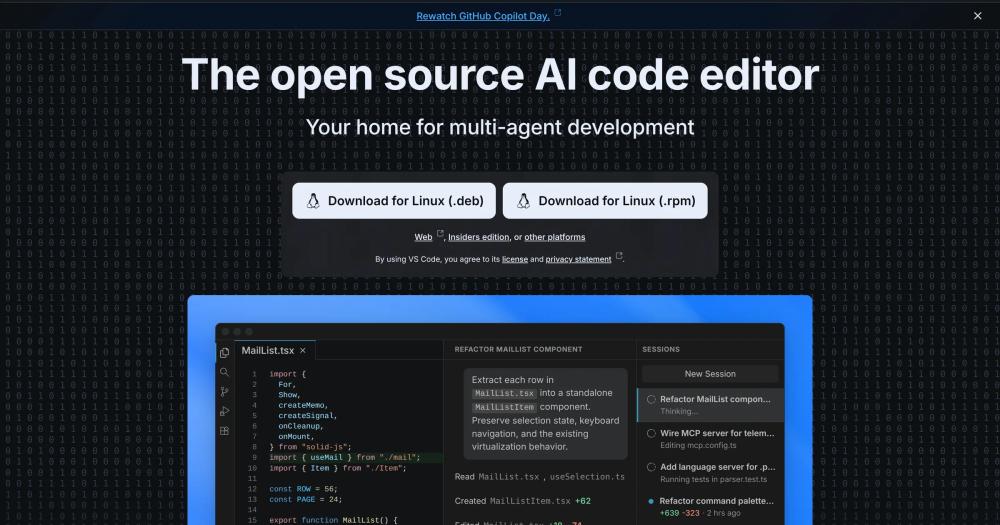This screenshot has width=1000, height=525.
Task: Click the status circle beside Refactor MailList
Action: coord(651,399)
